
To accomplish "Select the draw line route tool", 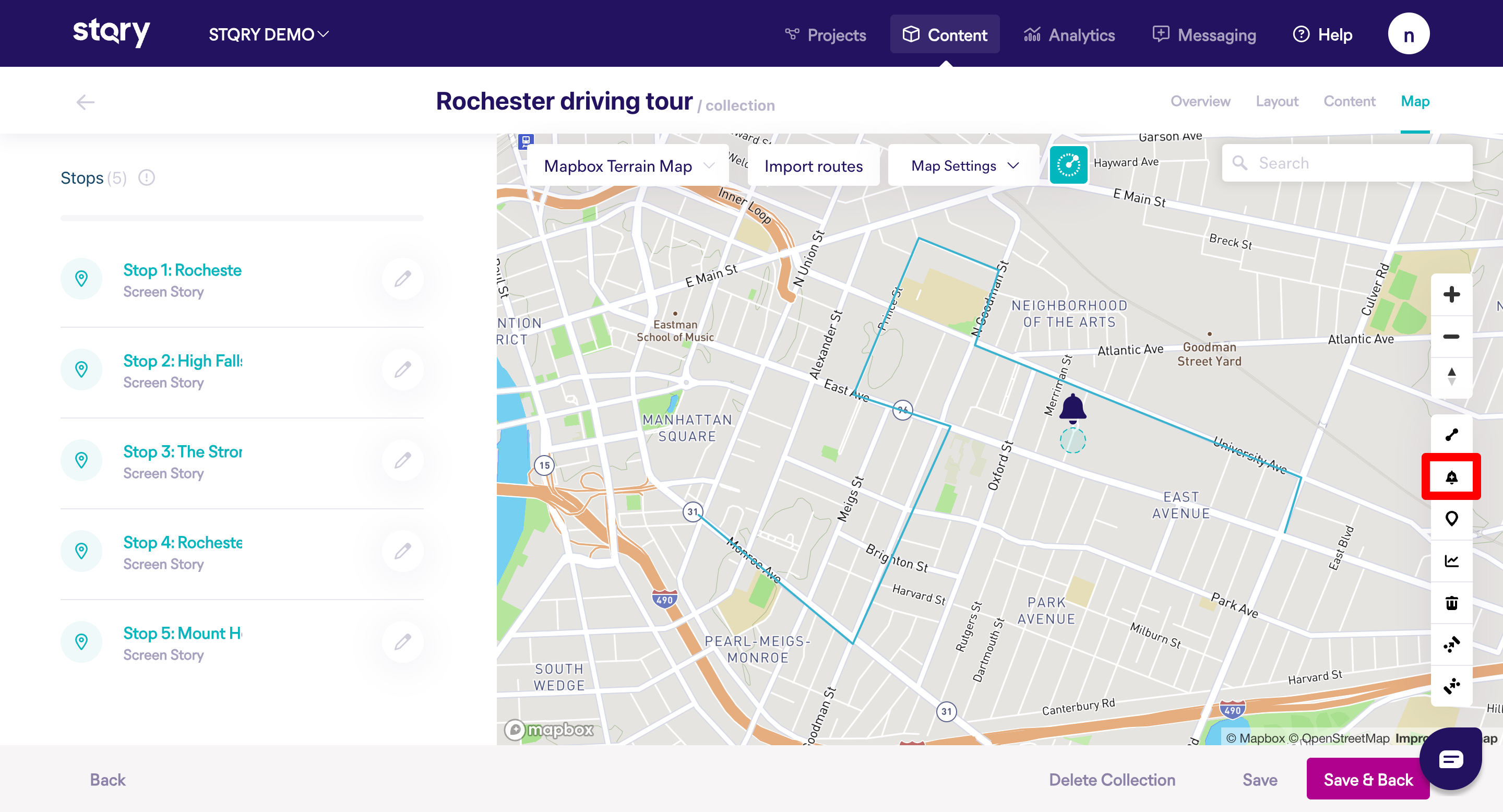I will click(1451, 435).
